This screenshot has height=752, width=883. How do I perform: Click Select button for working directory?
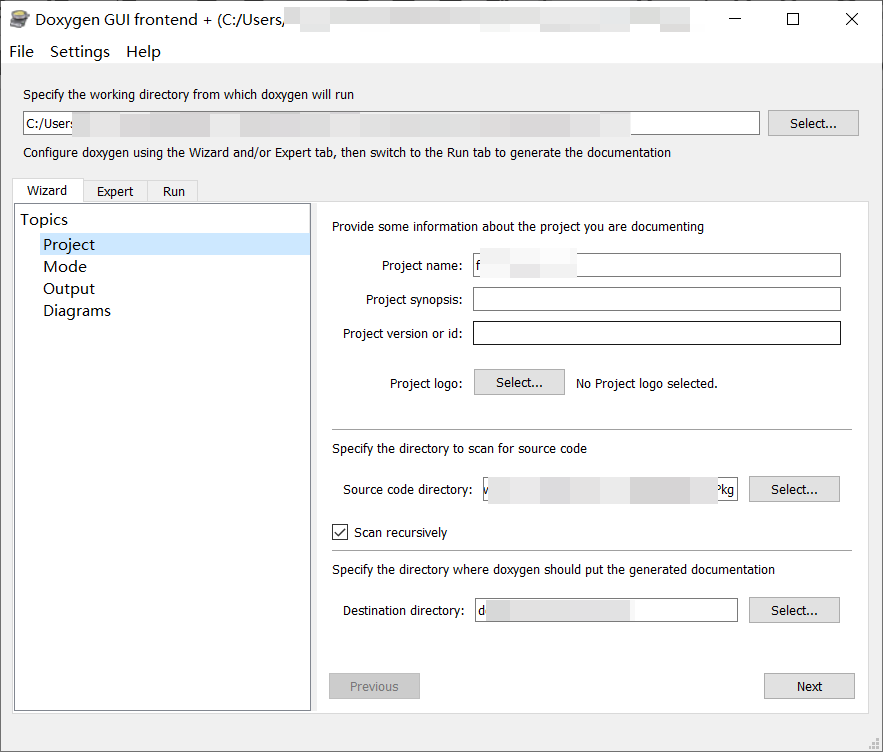pyautogui.click(x=812, y=123)
